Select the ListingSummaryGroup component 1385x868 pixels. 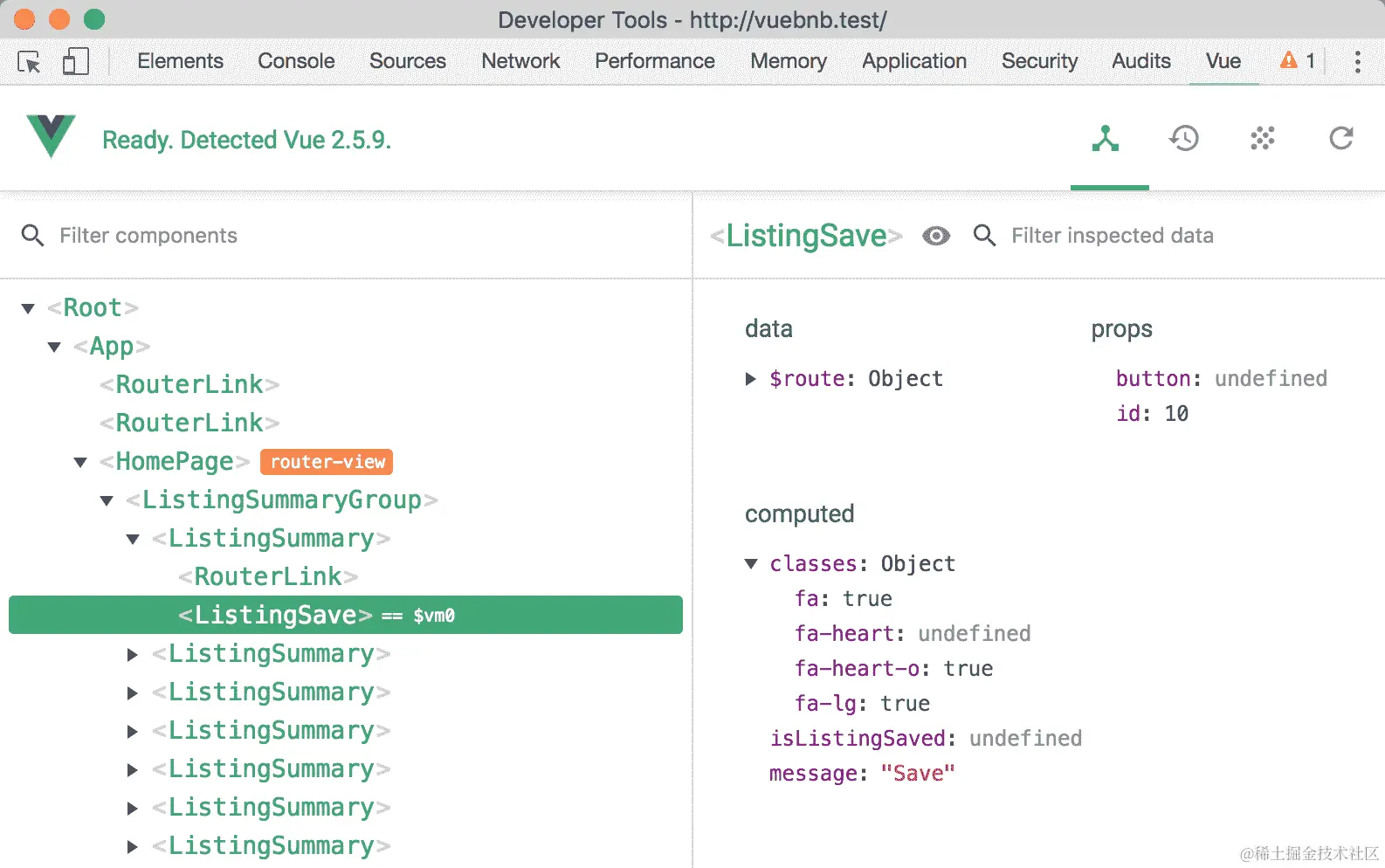coord(282,499)
